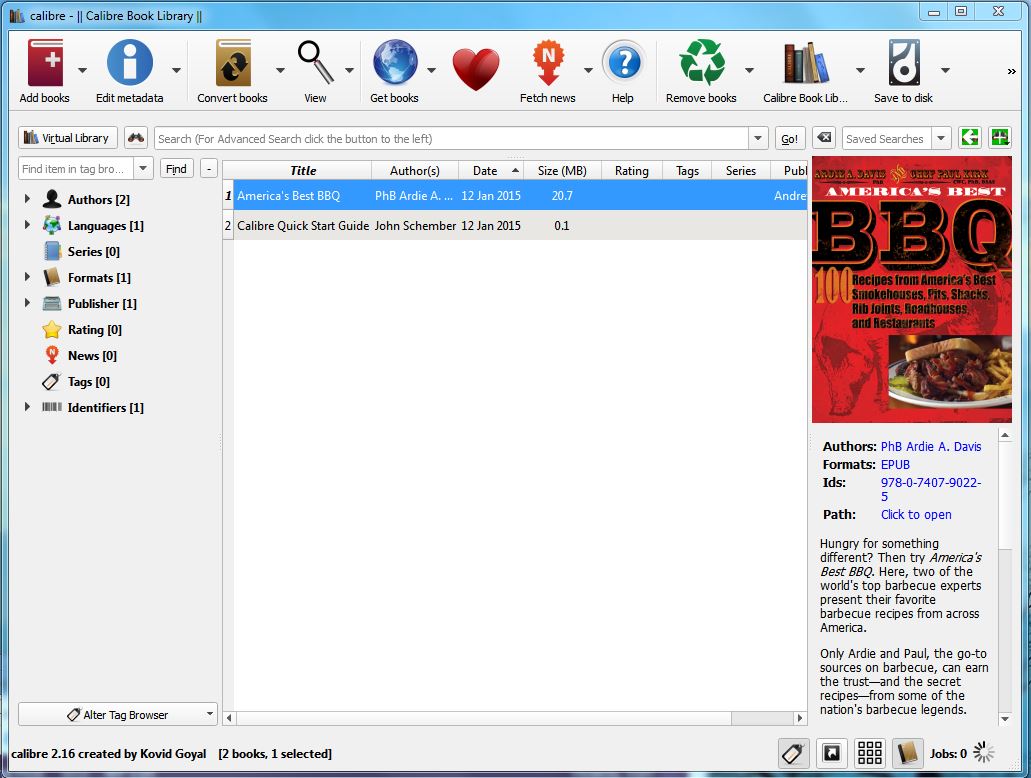Image resolution: width=1031 pixels, height=778 pixels.
Task: Click the Find item in tag browser field
Action: pos(76,169)
